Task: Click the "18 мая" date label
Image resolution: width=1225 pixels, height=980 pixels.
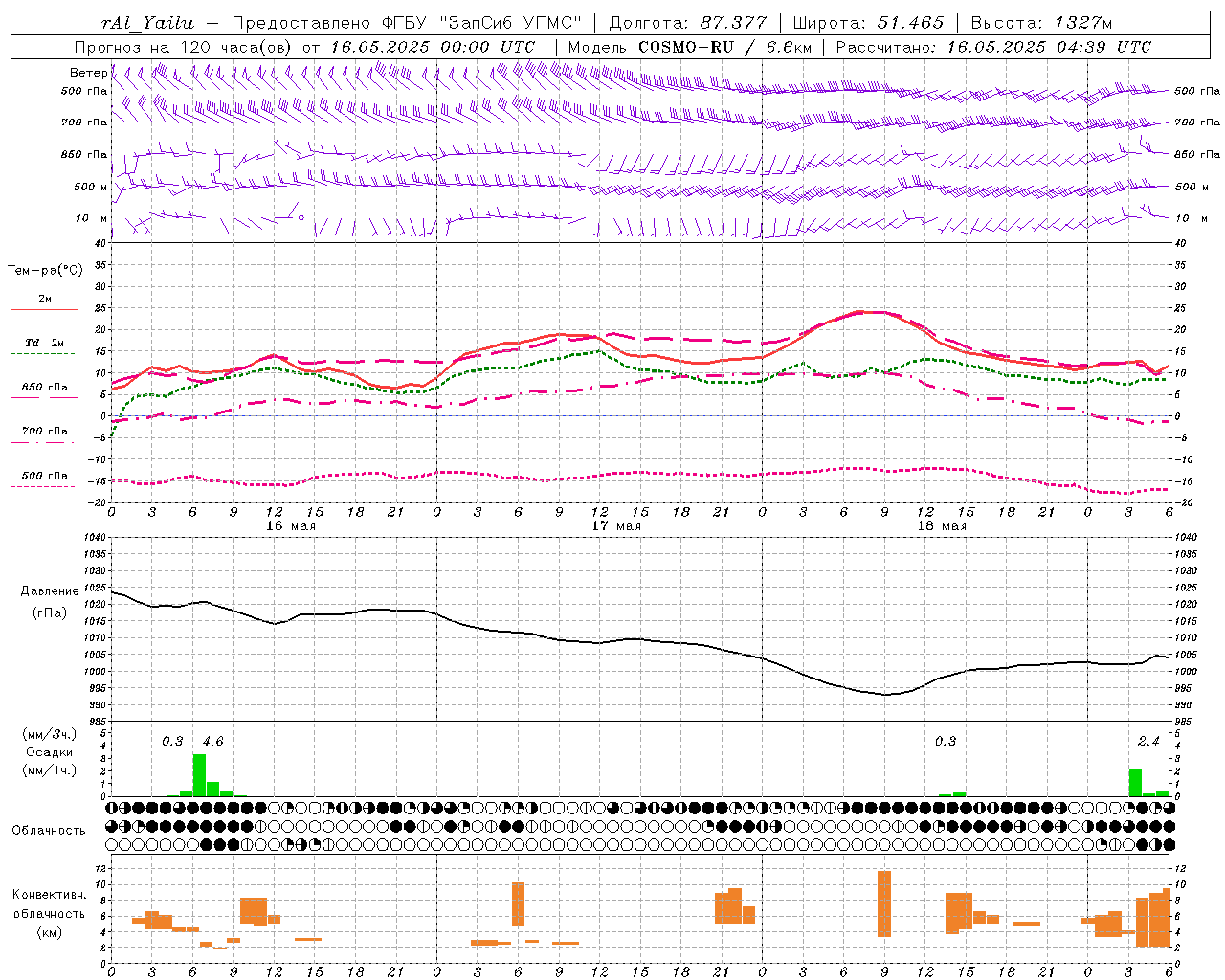Action: tap(942, 526)
